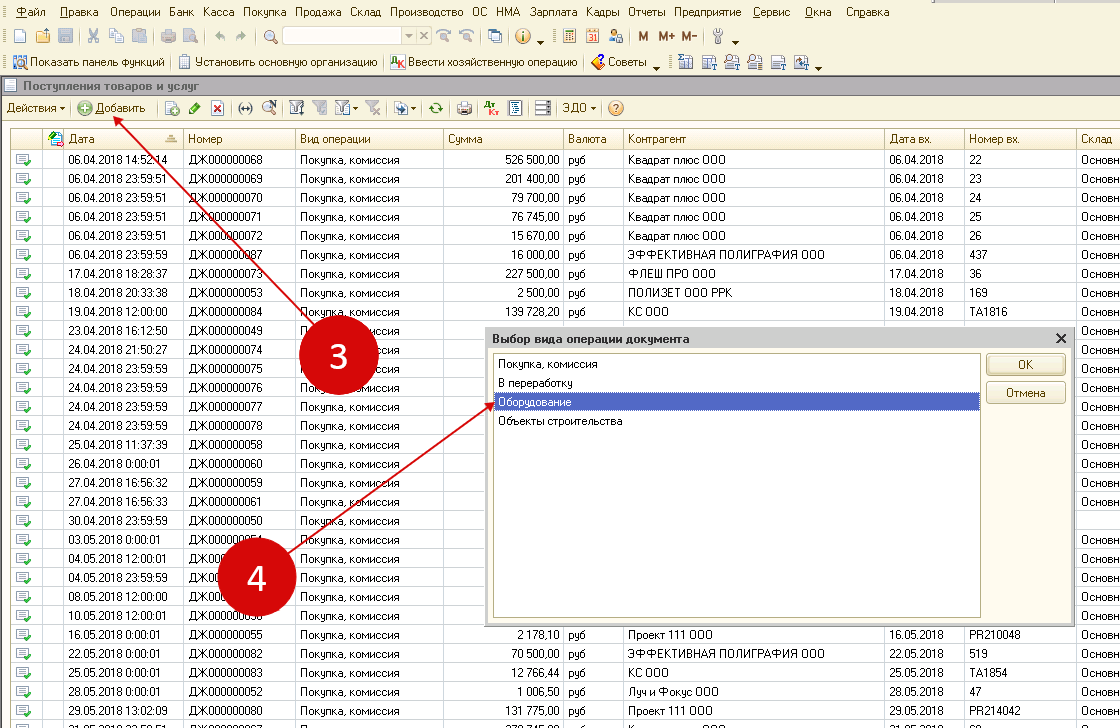
Task: Click the Дт/Кт postings result icon
Action: pyautogui.click(x=491, y=108)
